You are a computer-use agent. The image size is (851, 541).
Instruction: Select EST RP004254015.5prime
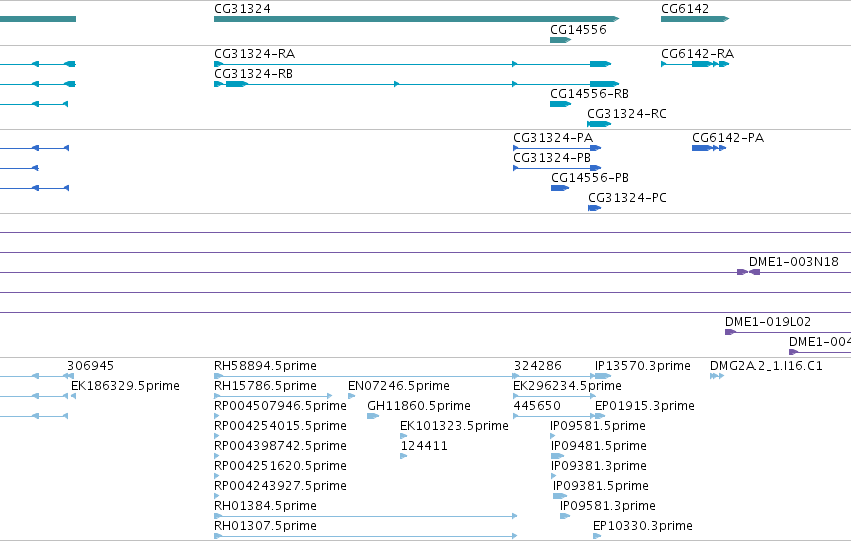click(217, 436)
